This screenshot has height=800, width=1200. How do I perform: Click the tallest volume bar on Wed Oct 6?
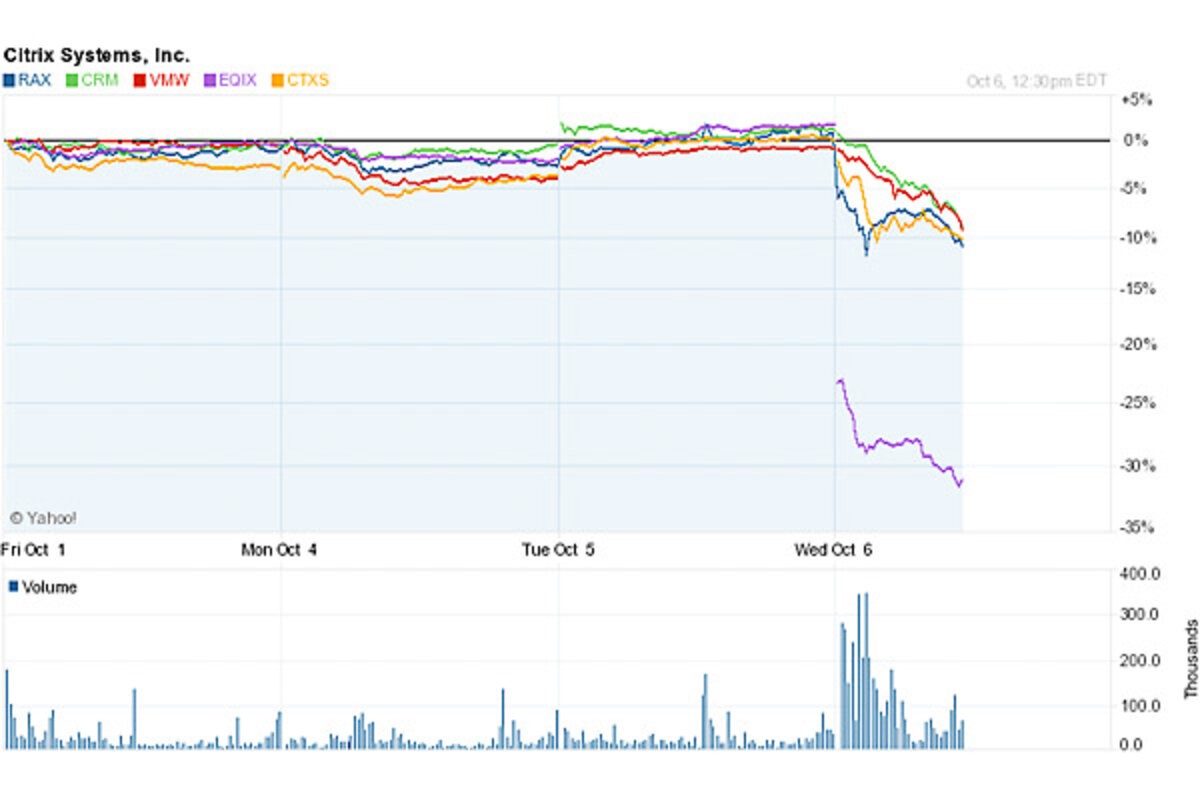point(865,670)
